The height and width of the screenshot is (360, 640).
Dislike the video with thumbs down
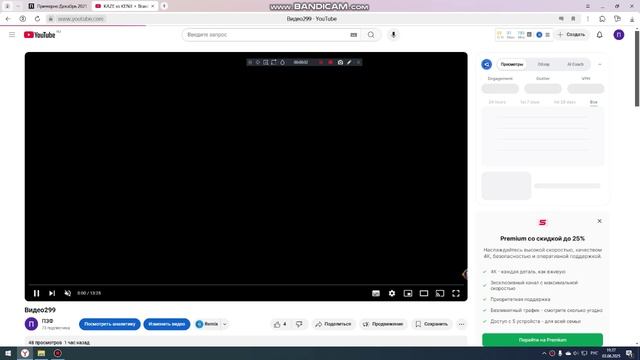coord(299,324)
